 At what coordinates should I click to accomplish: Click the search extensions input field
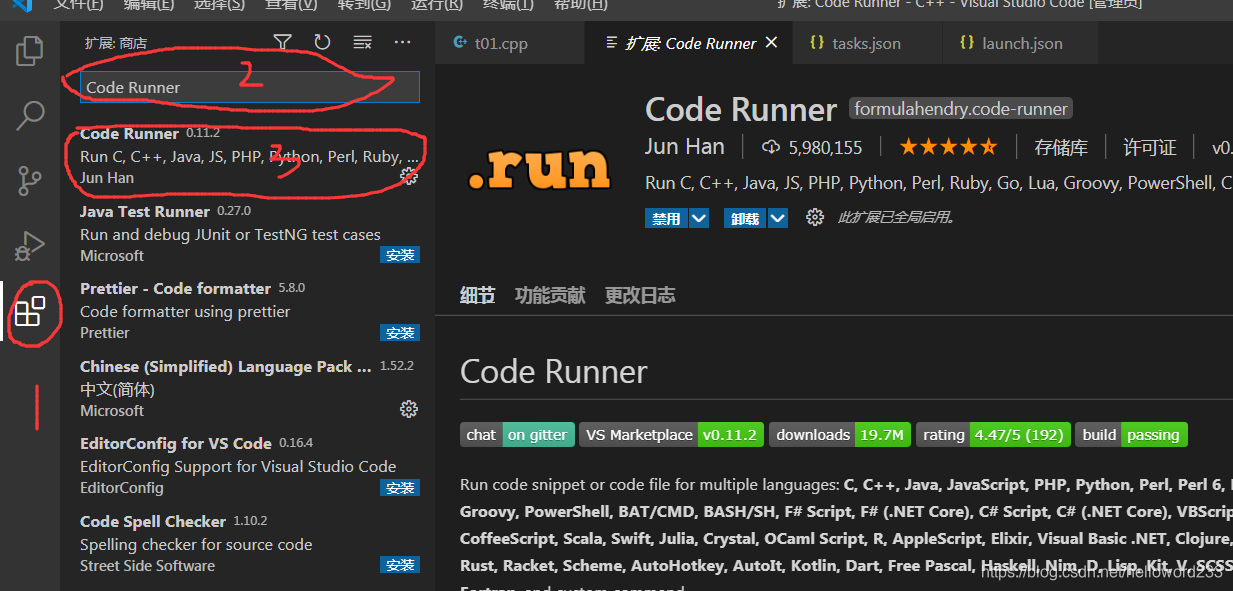tap(250, 87)
